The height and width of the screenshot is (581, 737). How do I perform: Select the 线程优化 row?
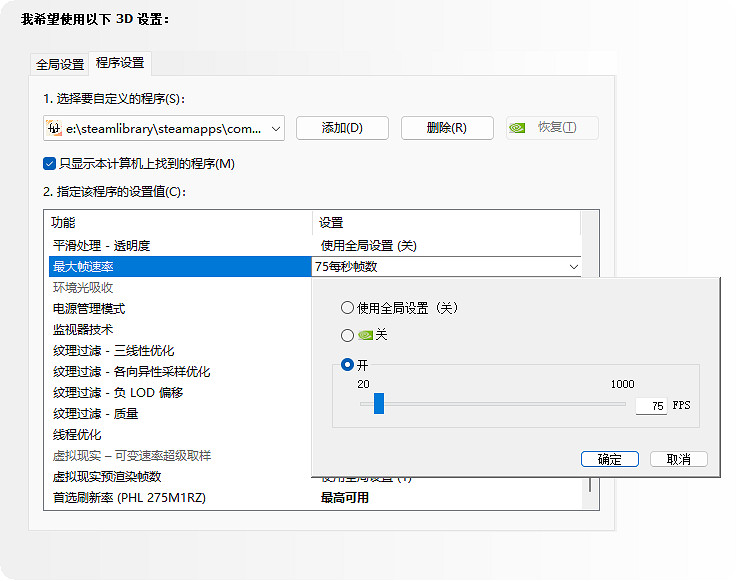[180, 435]
